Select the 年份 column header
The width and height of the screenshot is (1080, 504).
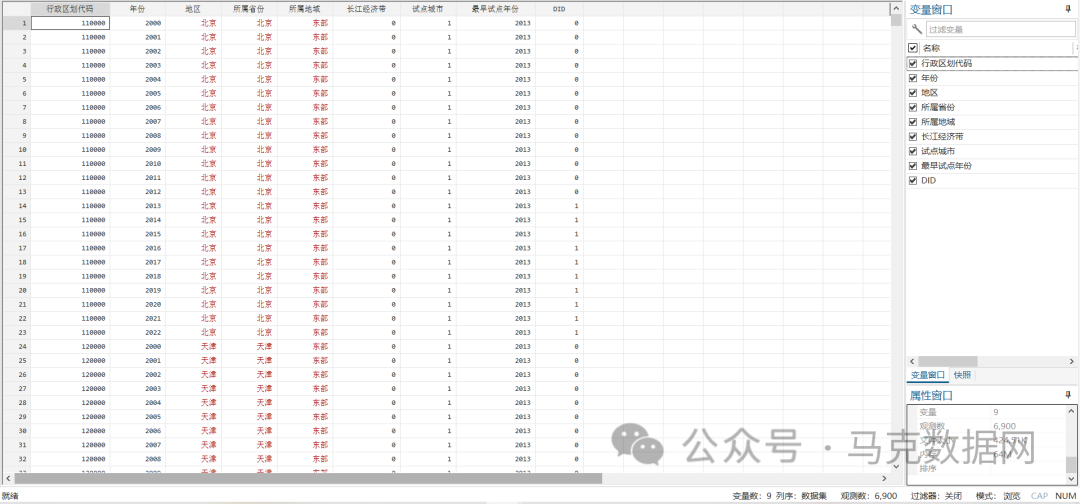[x=137, y=9]
